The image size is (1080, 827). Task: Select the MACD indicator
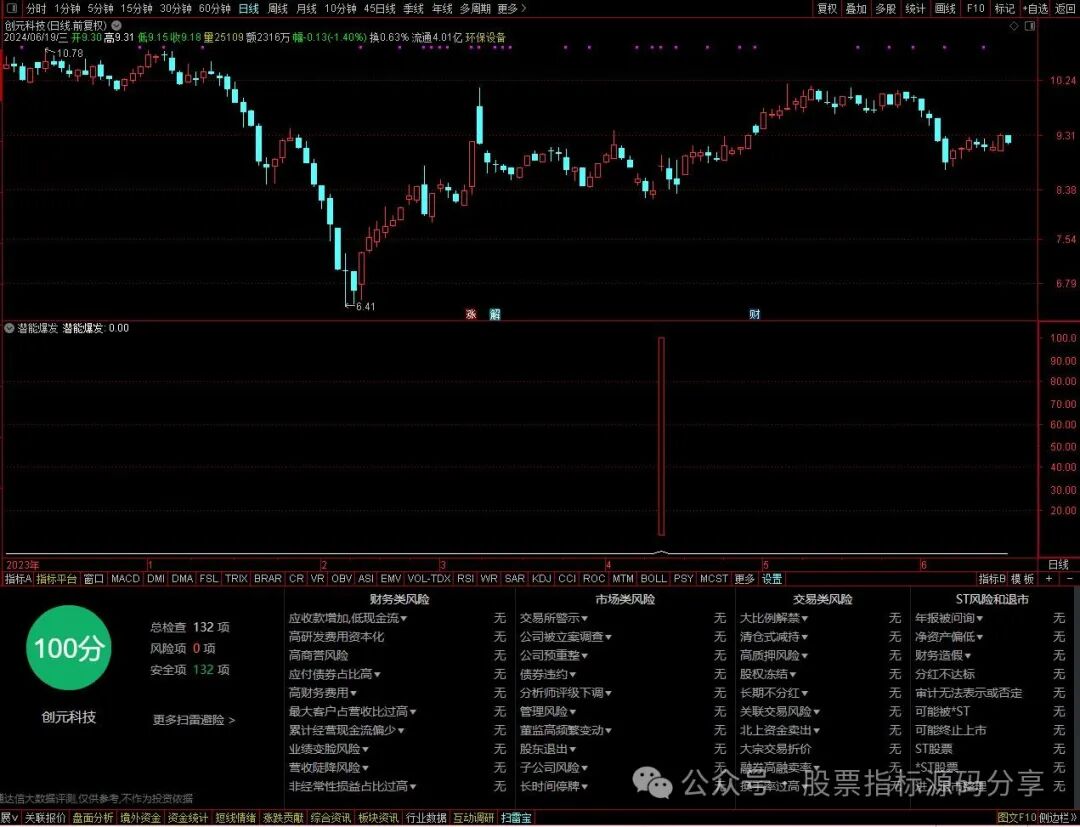click(x=125, y=579)
